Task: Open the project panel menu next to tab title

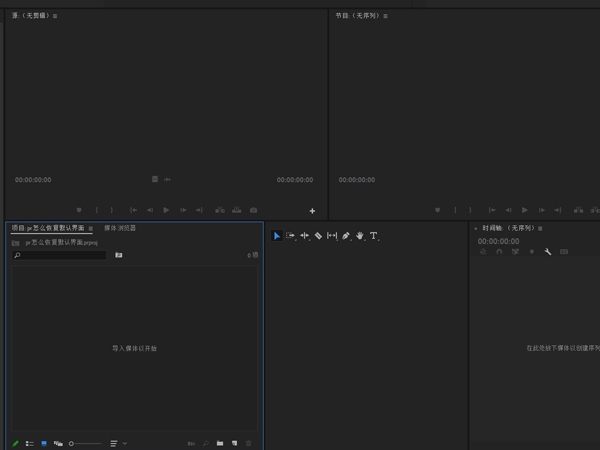Action: [90, 229]
